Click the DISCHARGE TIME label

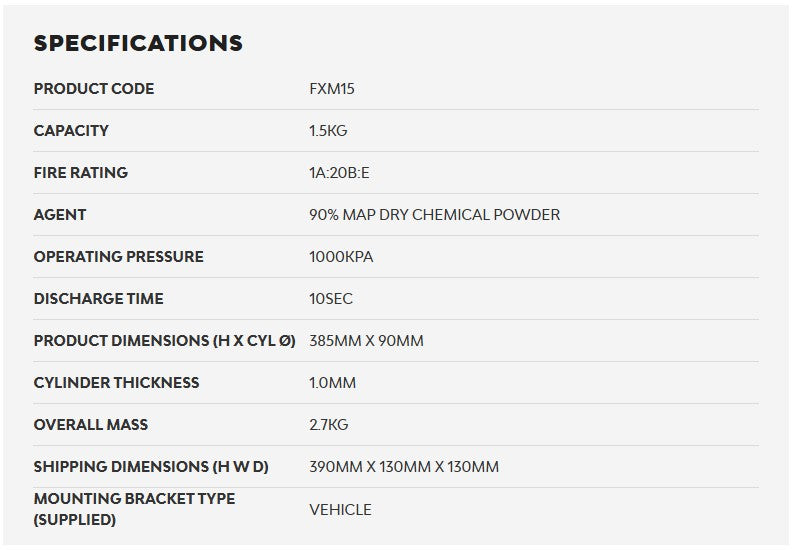(x=98, y=299)
